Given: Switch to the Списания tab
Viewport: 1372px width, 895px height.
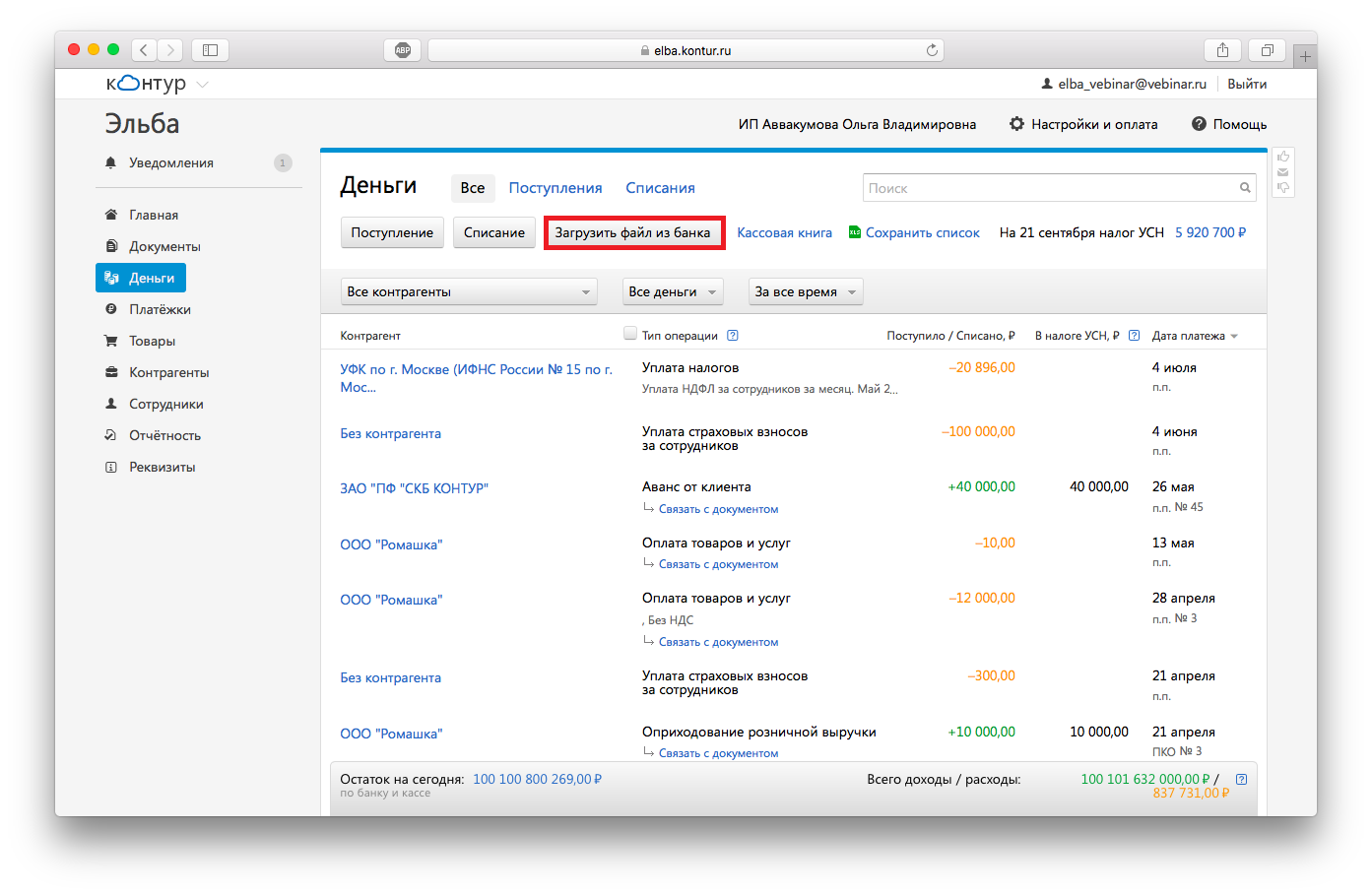Looking at the screenshot, I should (x=660, y=188).
